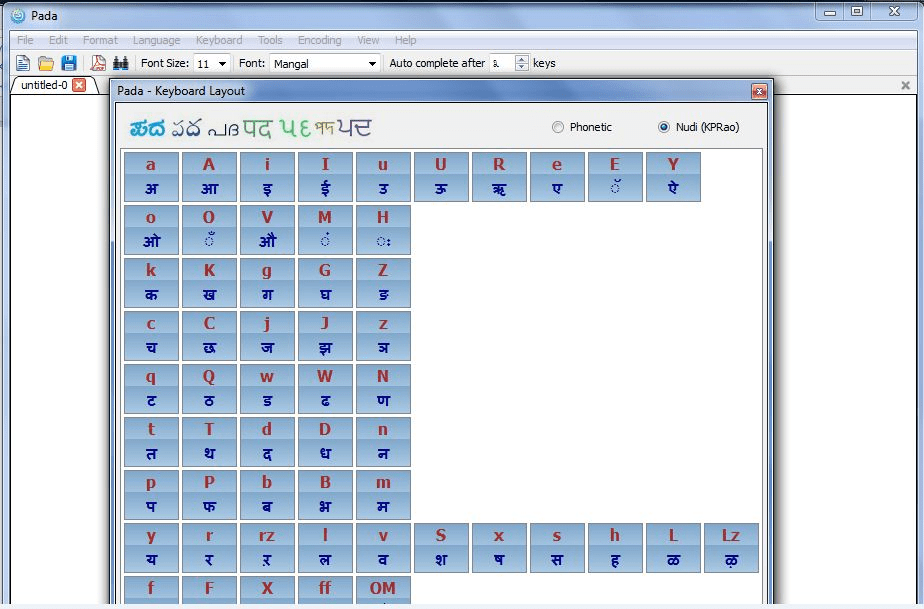Open the Encoding menu
924x609 pixels.
point(318,40)
